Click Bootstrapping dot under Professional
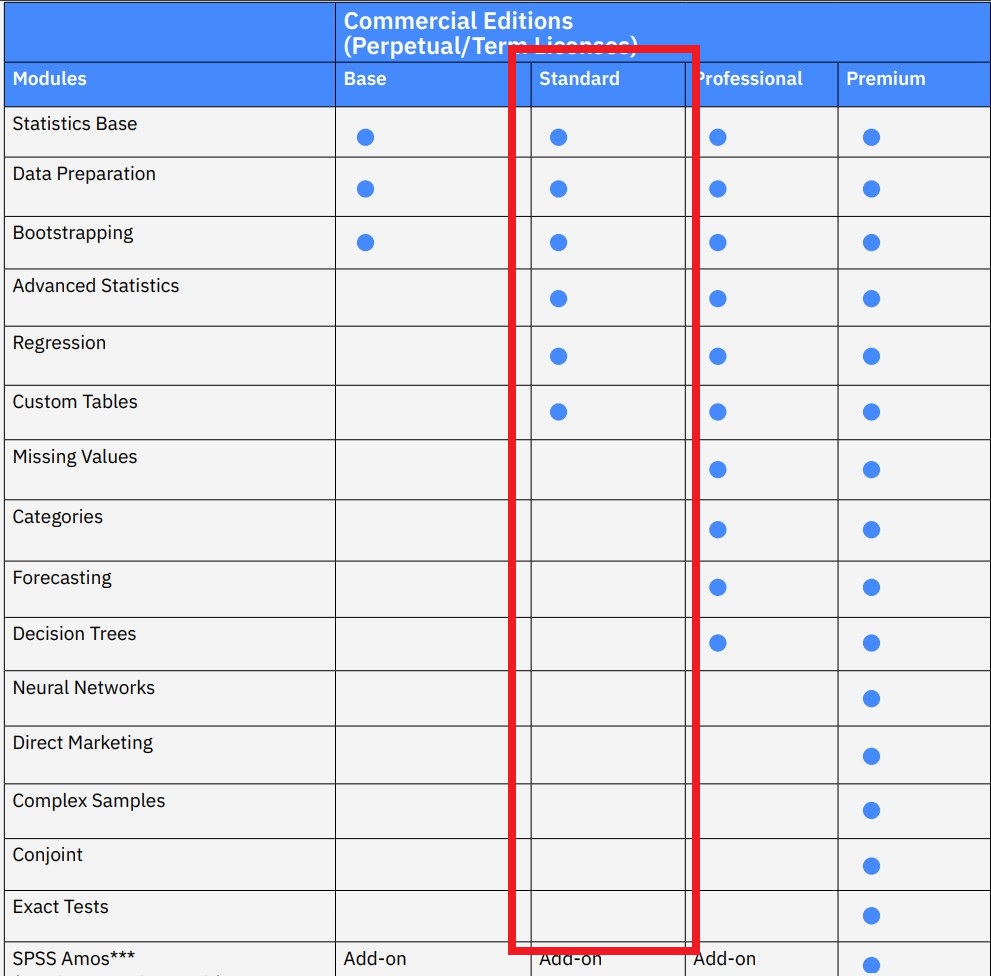 tap(717, 243)
